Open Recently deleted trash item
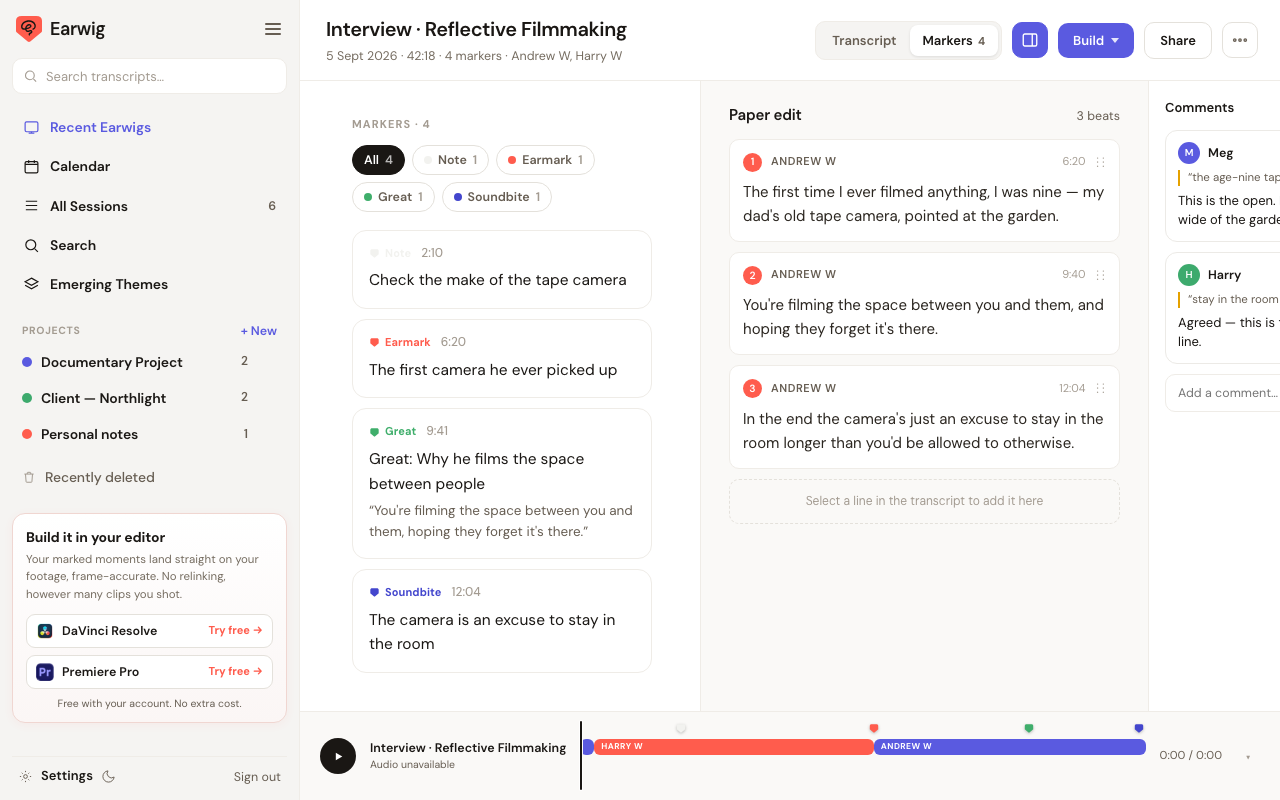 tap(90, 477)
